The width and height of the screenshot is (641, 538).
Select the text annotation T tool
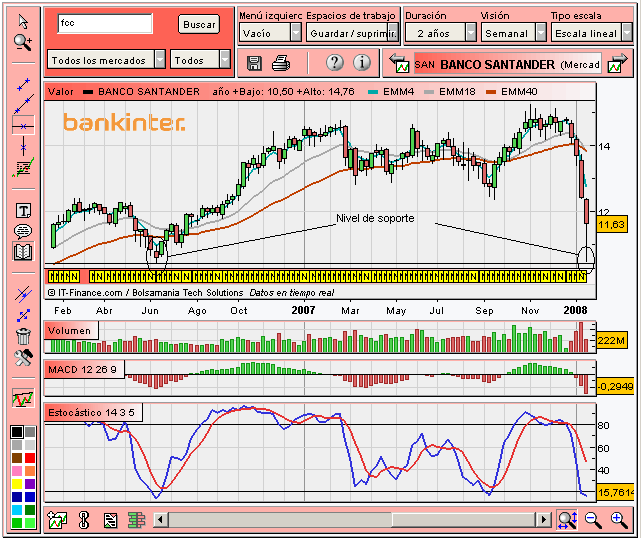click(x=23, y=211)
